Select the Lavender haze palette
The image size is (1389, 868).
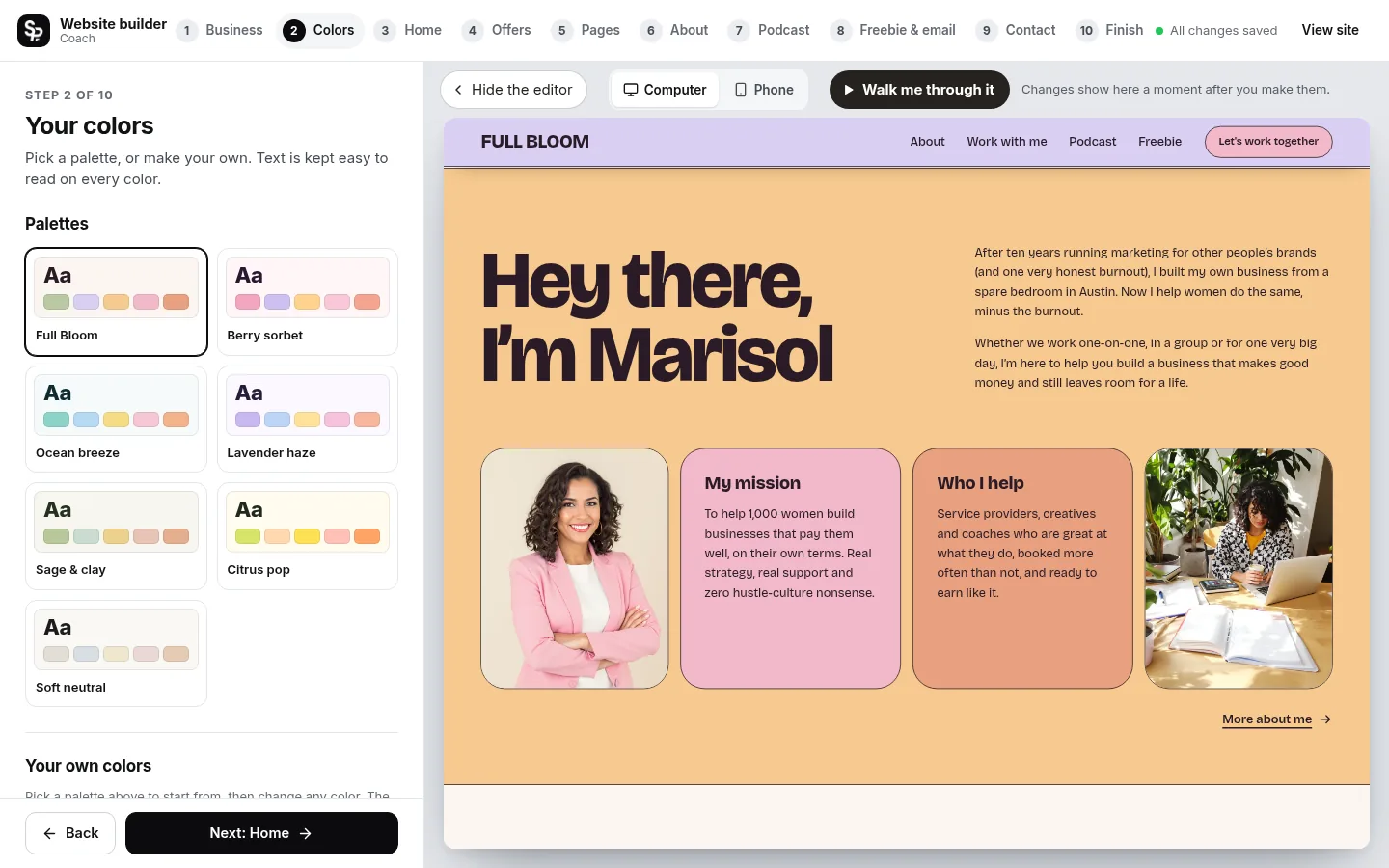pyautogui.click(x=308, y=419)
